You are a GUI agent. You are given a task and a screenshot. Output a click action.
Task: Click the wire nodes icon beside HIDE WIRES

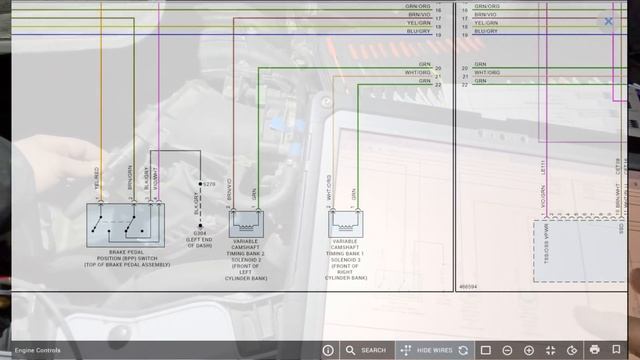click(406, 350)
